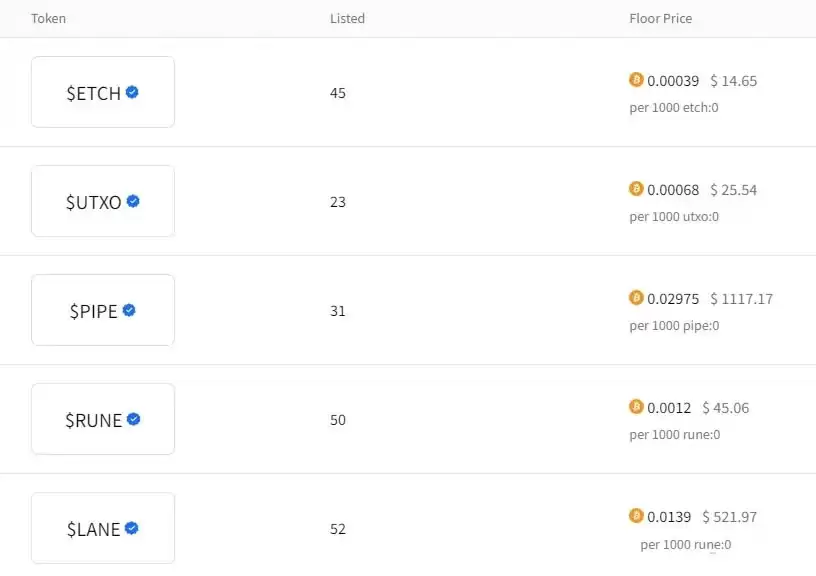Click the verified badge beside $PIPE
816x576 pixels.
coord(129,310)
